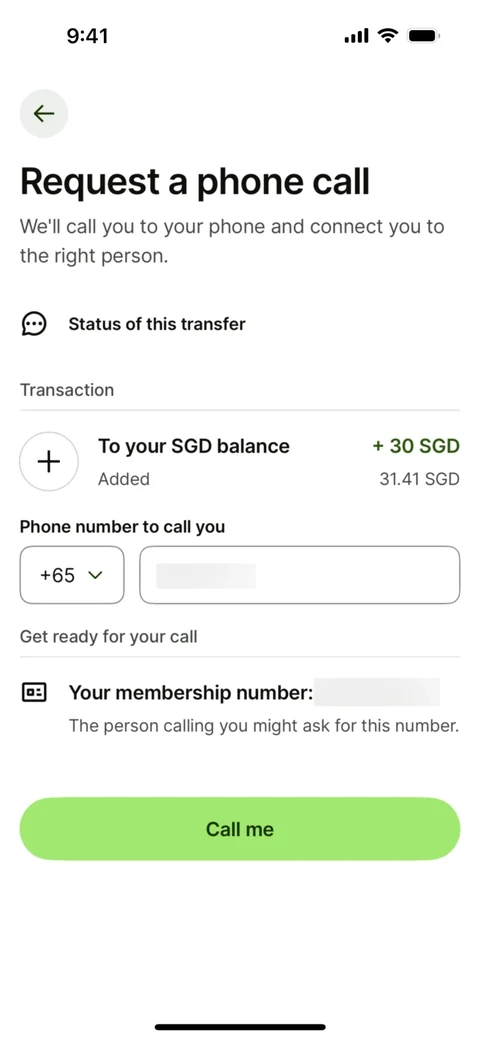Viewport: 480px width, 1040px height.
Task: Tap the Request a phone call heading
Action: (x=195, y=182)
